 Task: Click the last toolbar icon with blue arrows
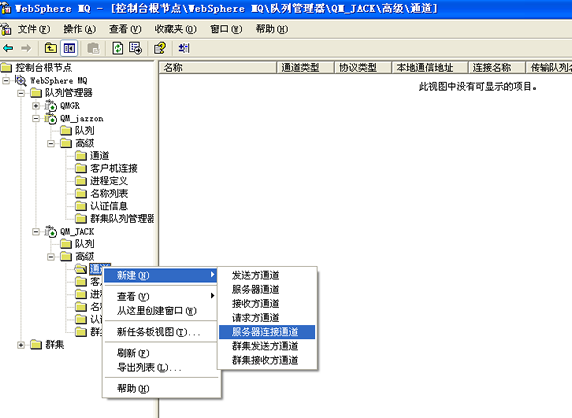(184, 48)
